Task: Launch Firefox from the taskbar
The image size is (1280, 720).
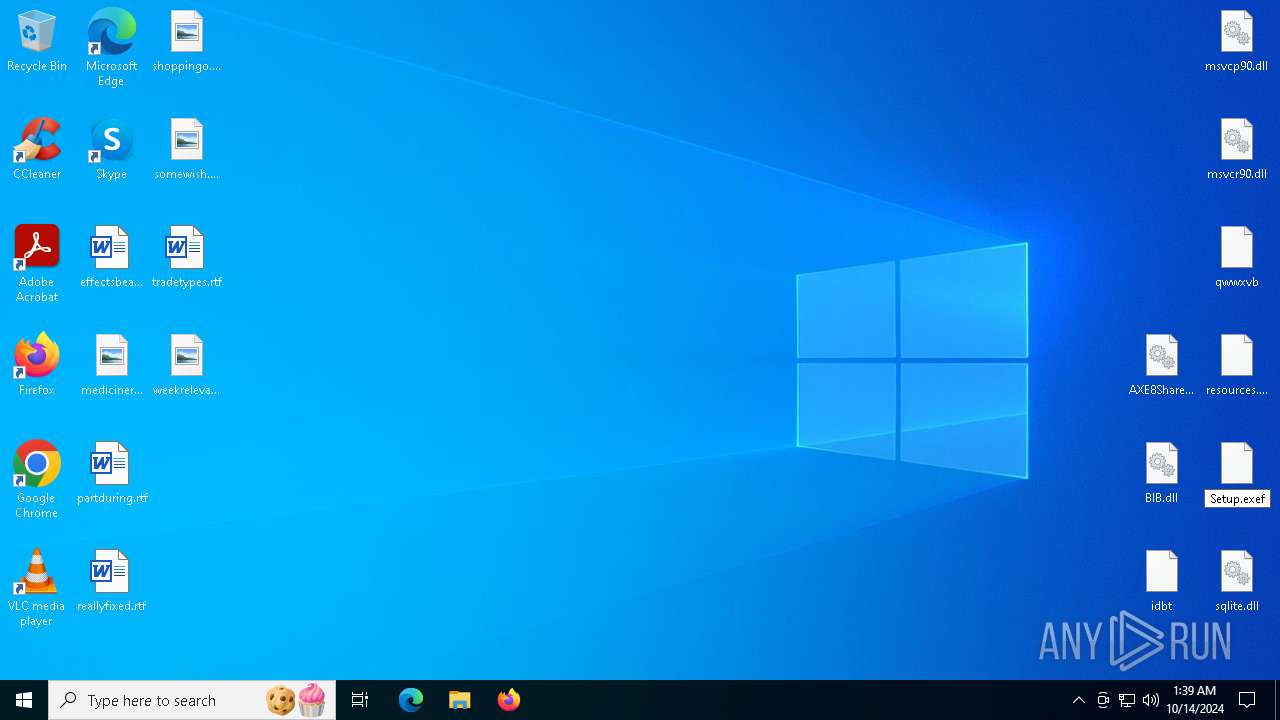Action: (x=508, y=700)
